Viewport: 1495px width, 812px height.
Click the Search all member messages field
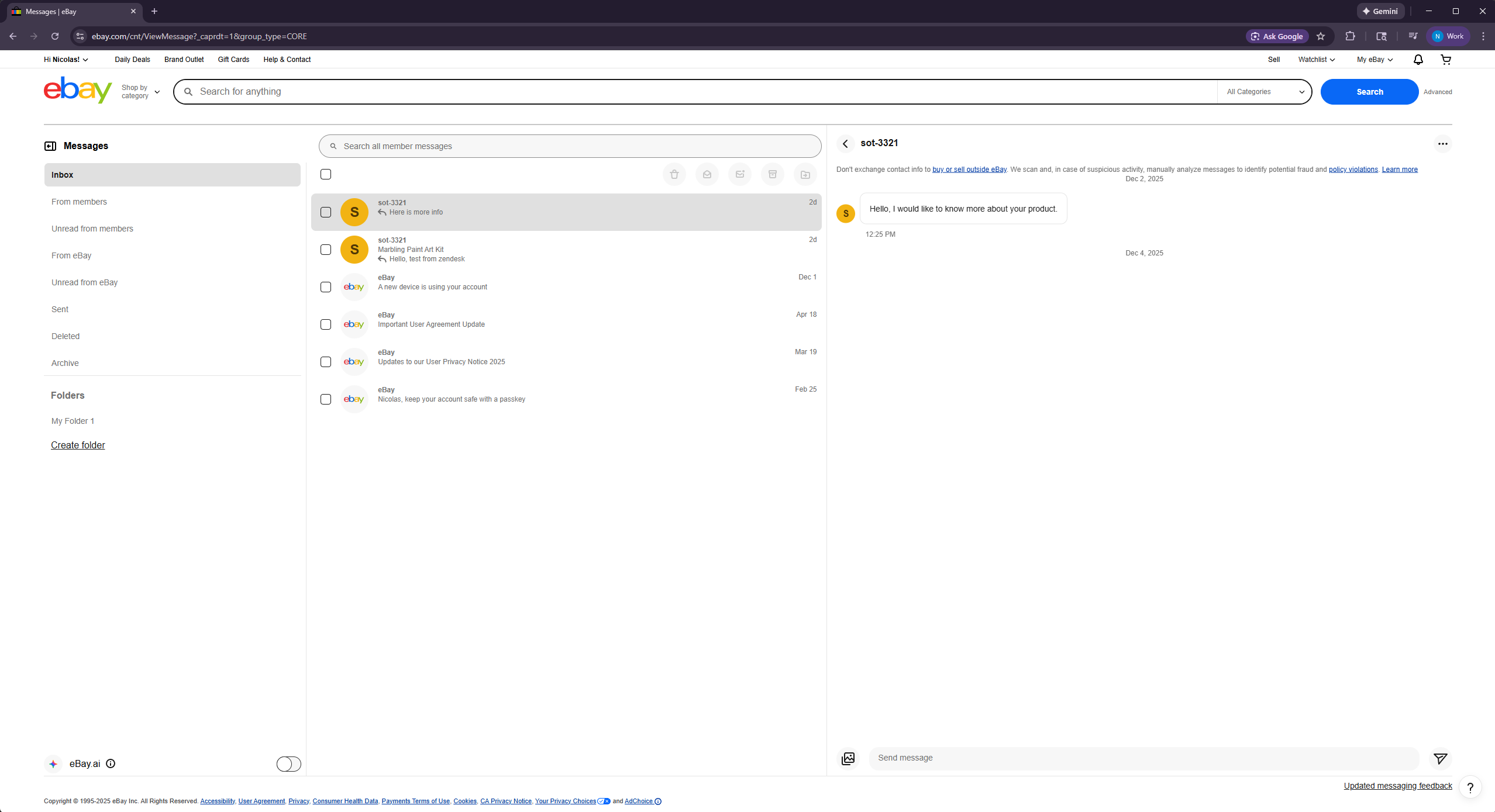(x=570, y=146)
